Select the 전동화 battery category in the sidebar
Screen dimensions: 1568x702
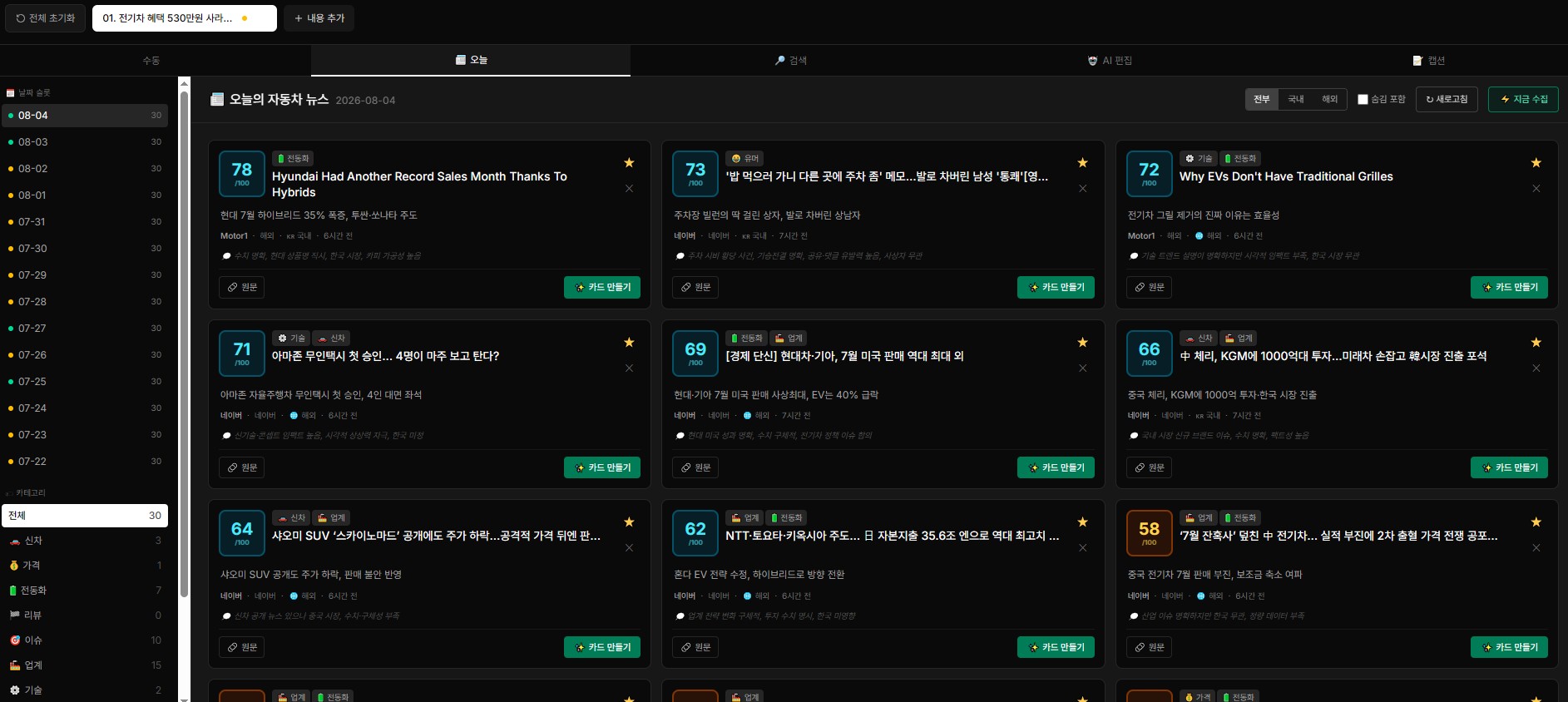coord(85,591)
